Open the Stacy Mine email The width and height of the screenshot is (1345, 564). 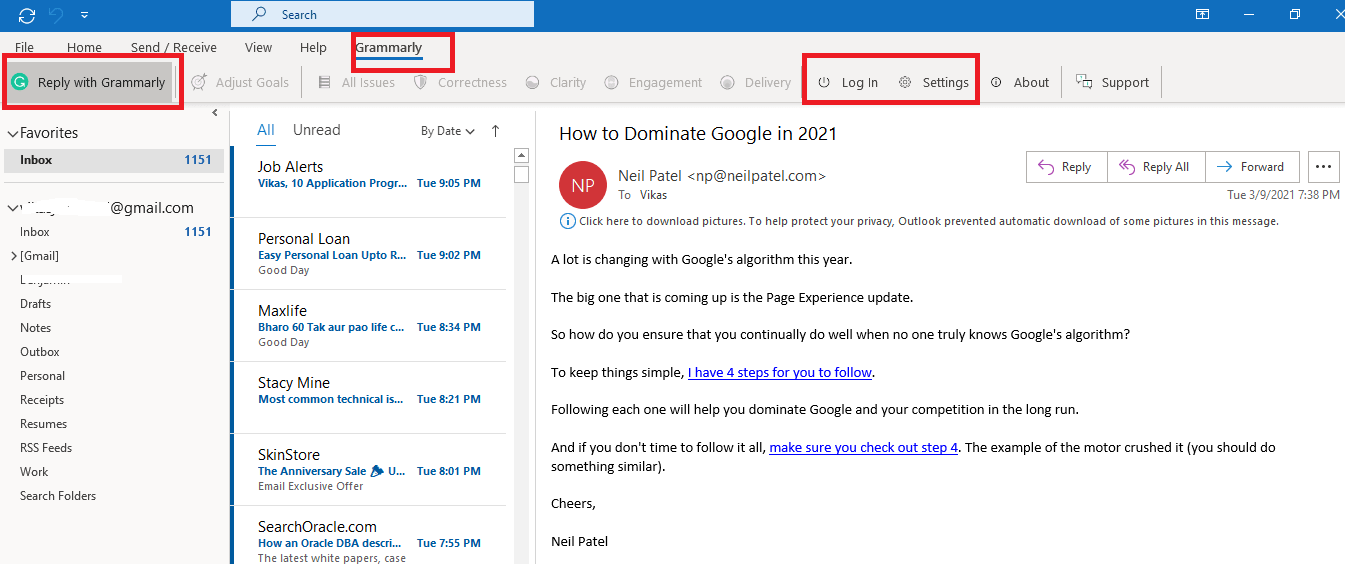tap(369, 397)
